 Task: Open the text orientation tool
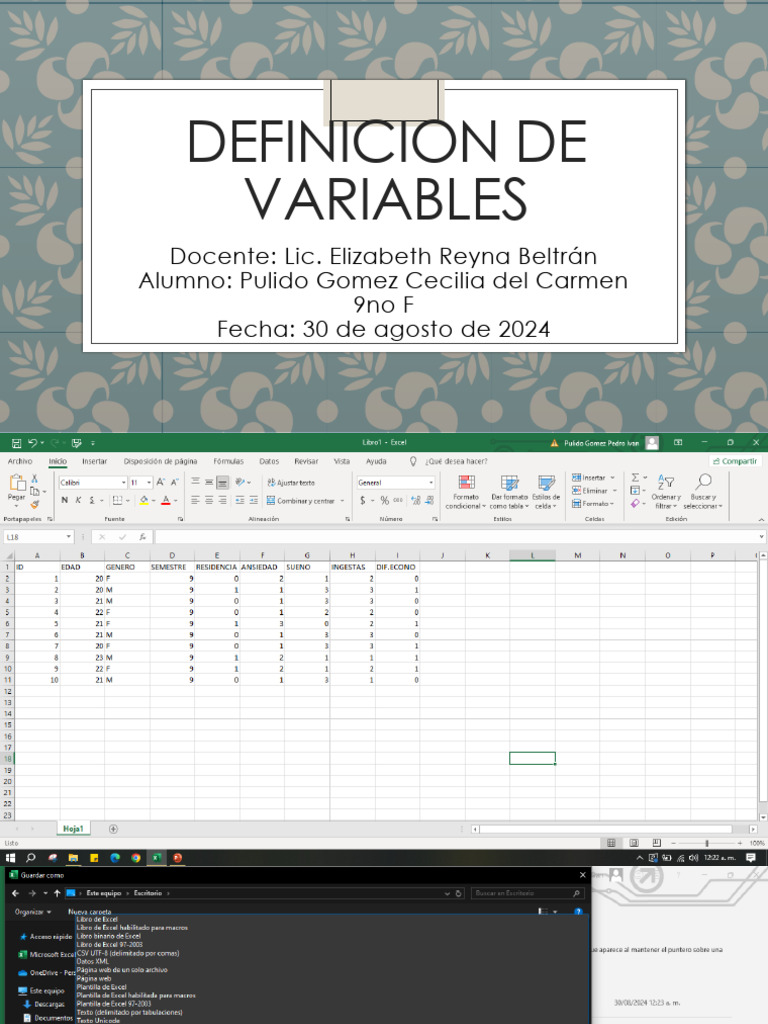pyautogui.click(x=240, y=482)
